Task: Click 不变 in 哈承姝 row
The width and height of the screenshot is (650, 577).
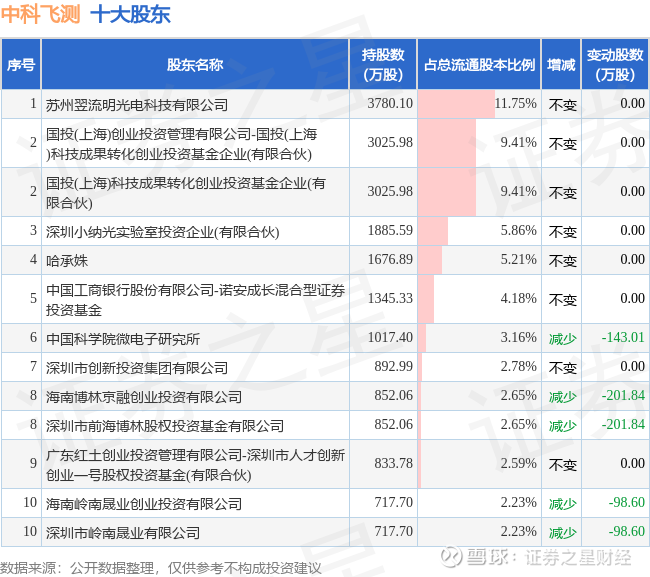Action: tap(563, 261)
